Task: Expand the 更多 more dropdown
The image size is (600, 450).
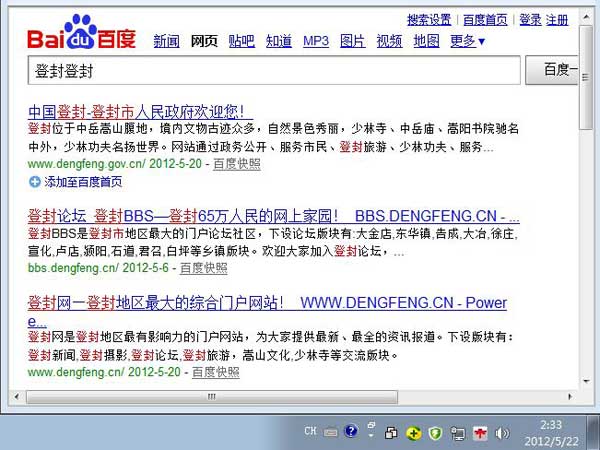Action: click(467, 41)
